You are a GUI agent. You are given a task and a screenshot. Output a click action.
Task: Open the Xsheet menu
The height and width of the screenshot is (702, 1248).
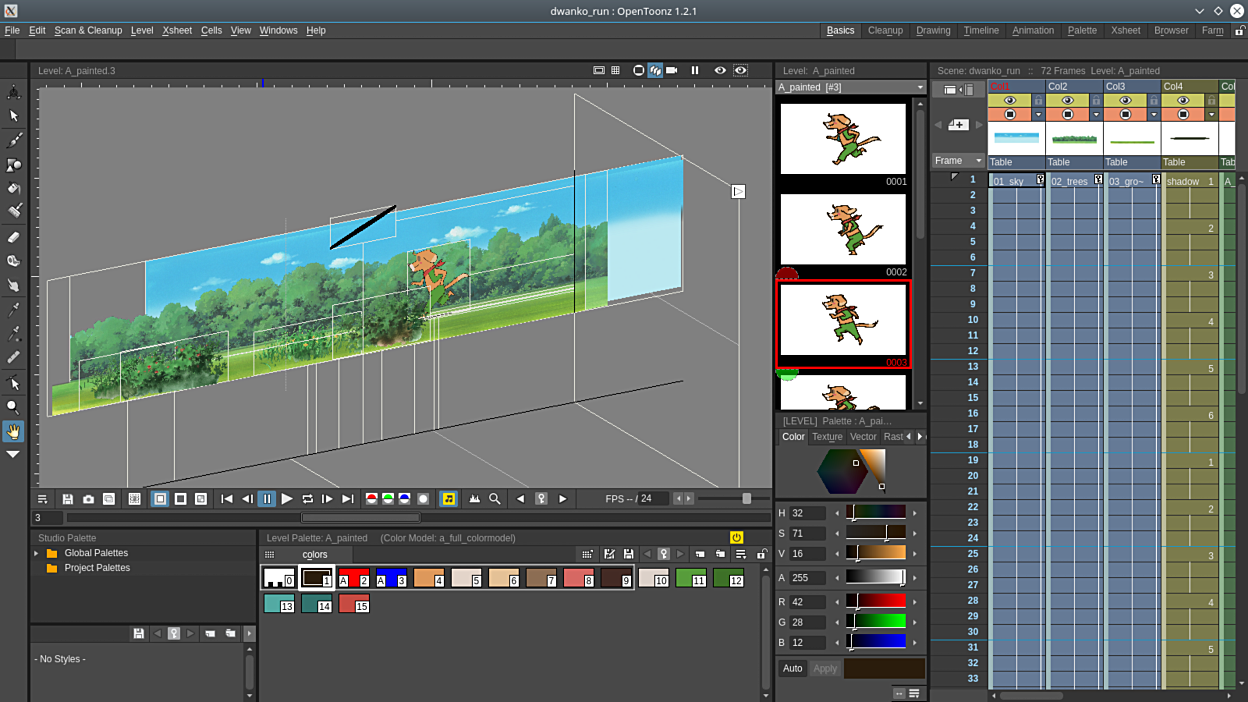click(177, 31)
